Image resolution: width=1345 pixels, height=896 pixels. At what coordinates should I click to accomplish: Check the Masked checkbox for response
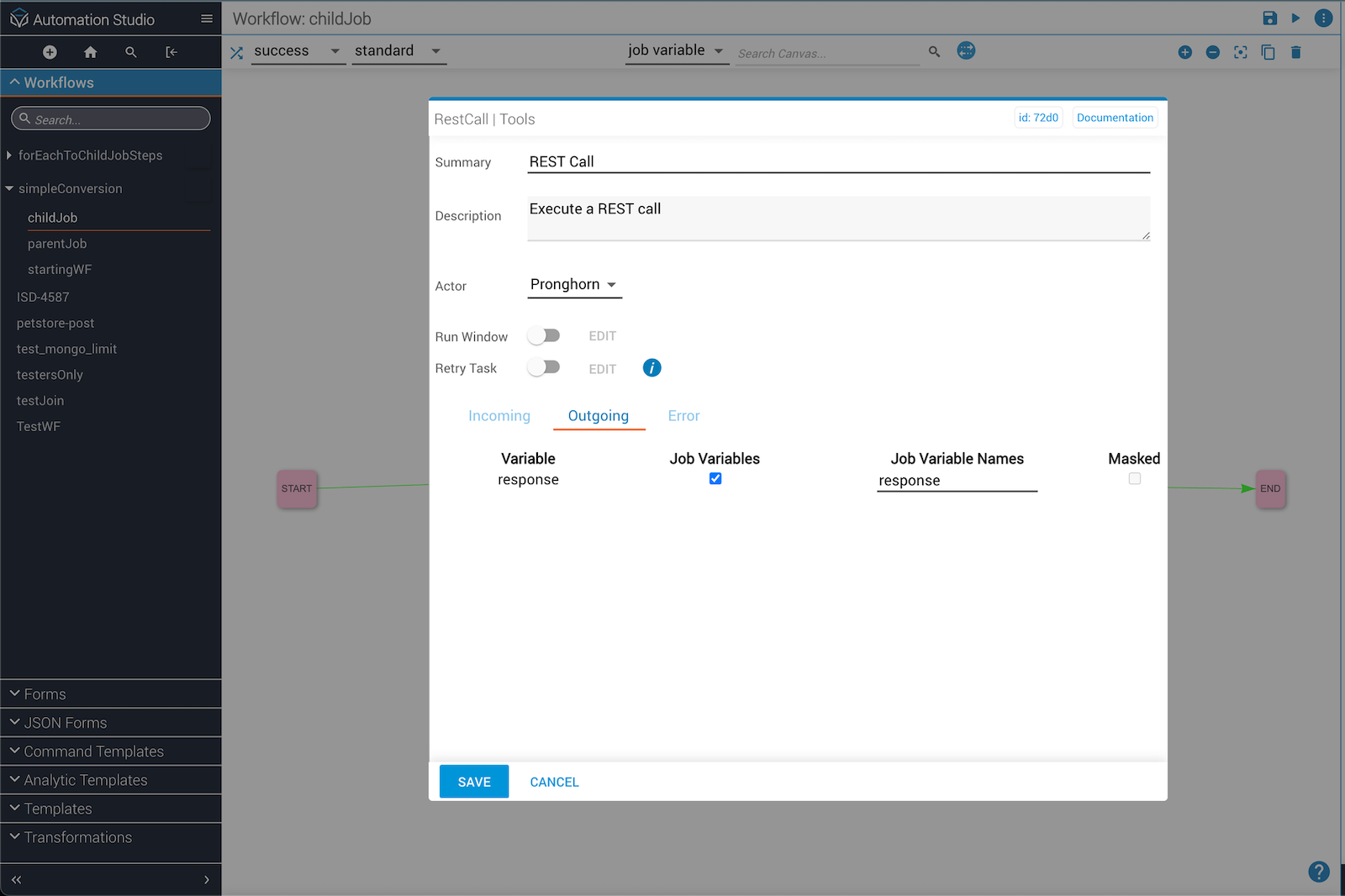pos(1134,479)
